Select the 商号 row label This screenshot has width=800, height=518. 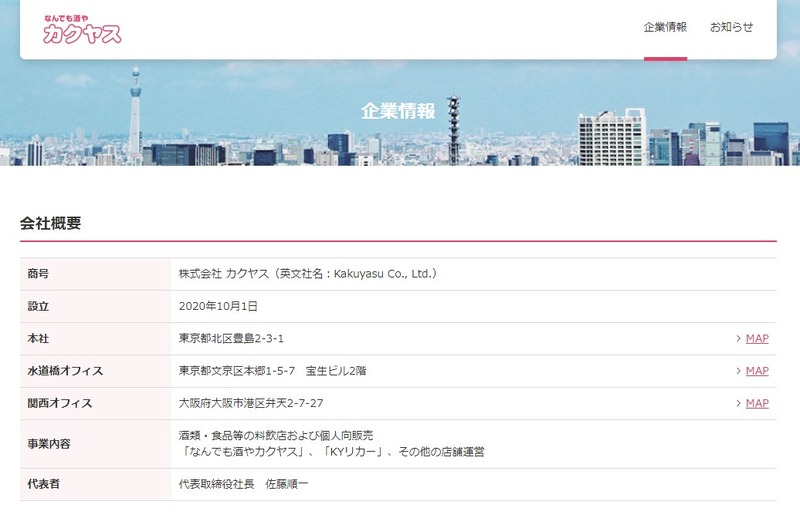click(x=38, y=274)
